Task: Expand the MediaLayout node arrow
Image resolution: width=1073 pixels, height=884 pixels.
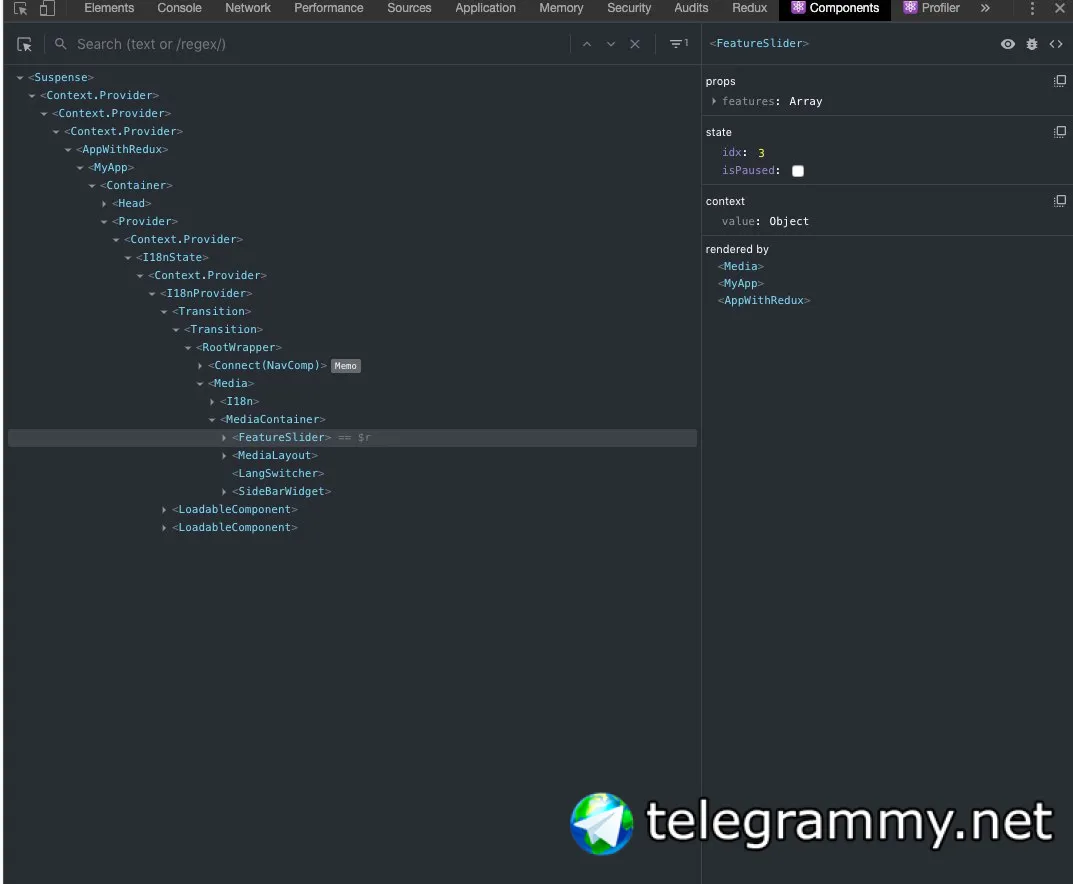Action: tap(224, 456)
